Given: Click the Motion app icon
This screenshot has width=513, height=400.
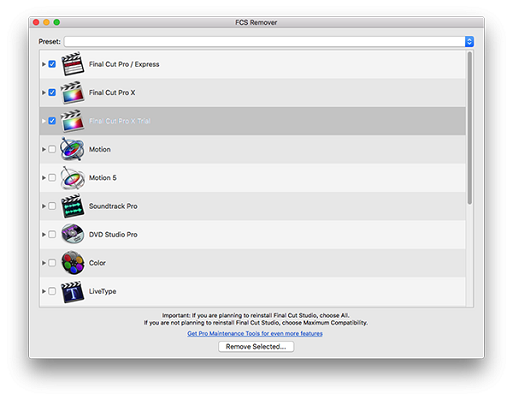Looking at the screenshot, I should 72,149.
